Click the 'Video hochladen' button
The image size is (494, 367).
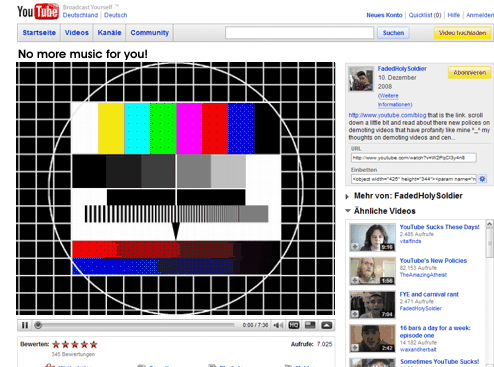coord(462,33)
